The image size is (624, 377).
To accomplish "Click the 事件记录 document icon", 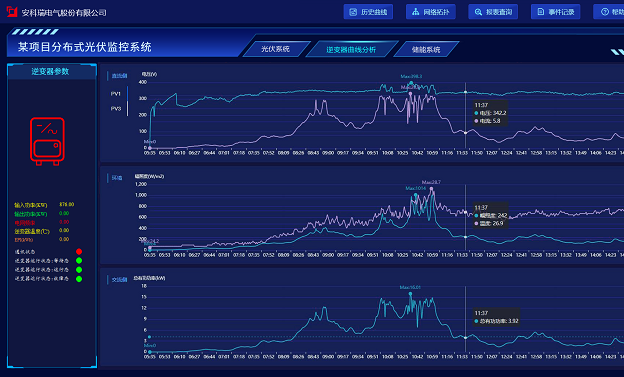I will click(541, 12).
